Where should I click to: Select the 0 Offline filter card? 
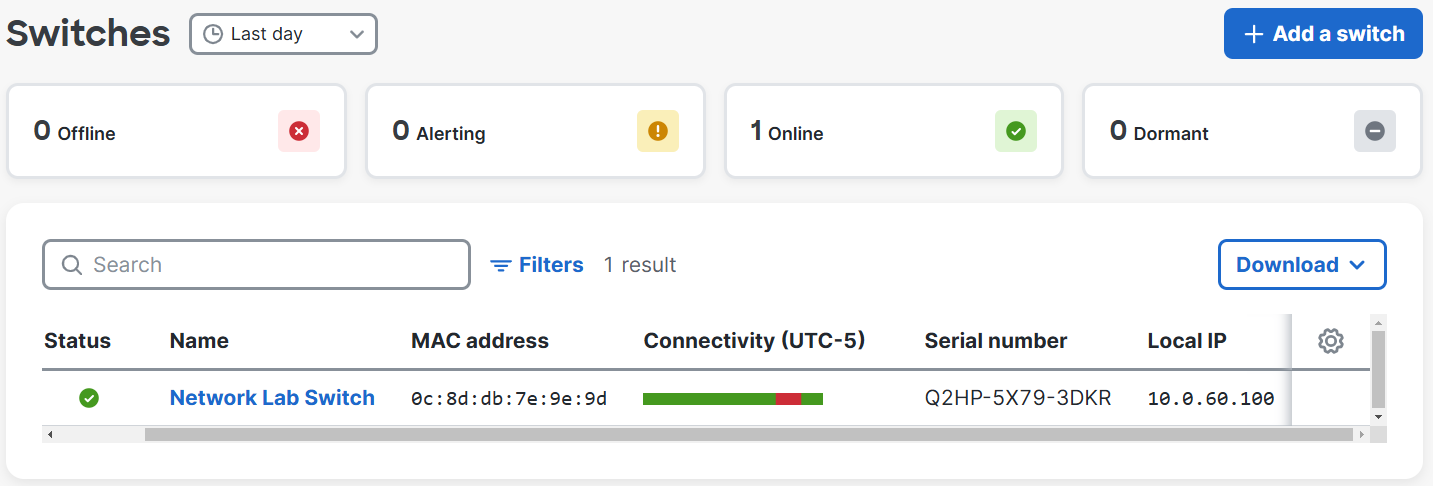tap(176, 131)
